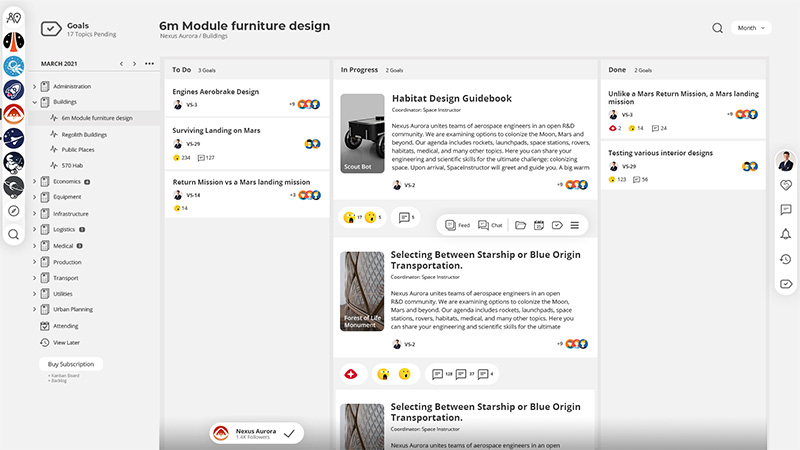
Task: Expand the Production folder
Action: click(35, 262)
